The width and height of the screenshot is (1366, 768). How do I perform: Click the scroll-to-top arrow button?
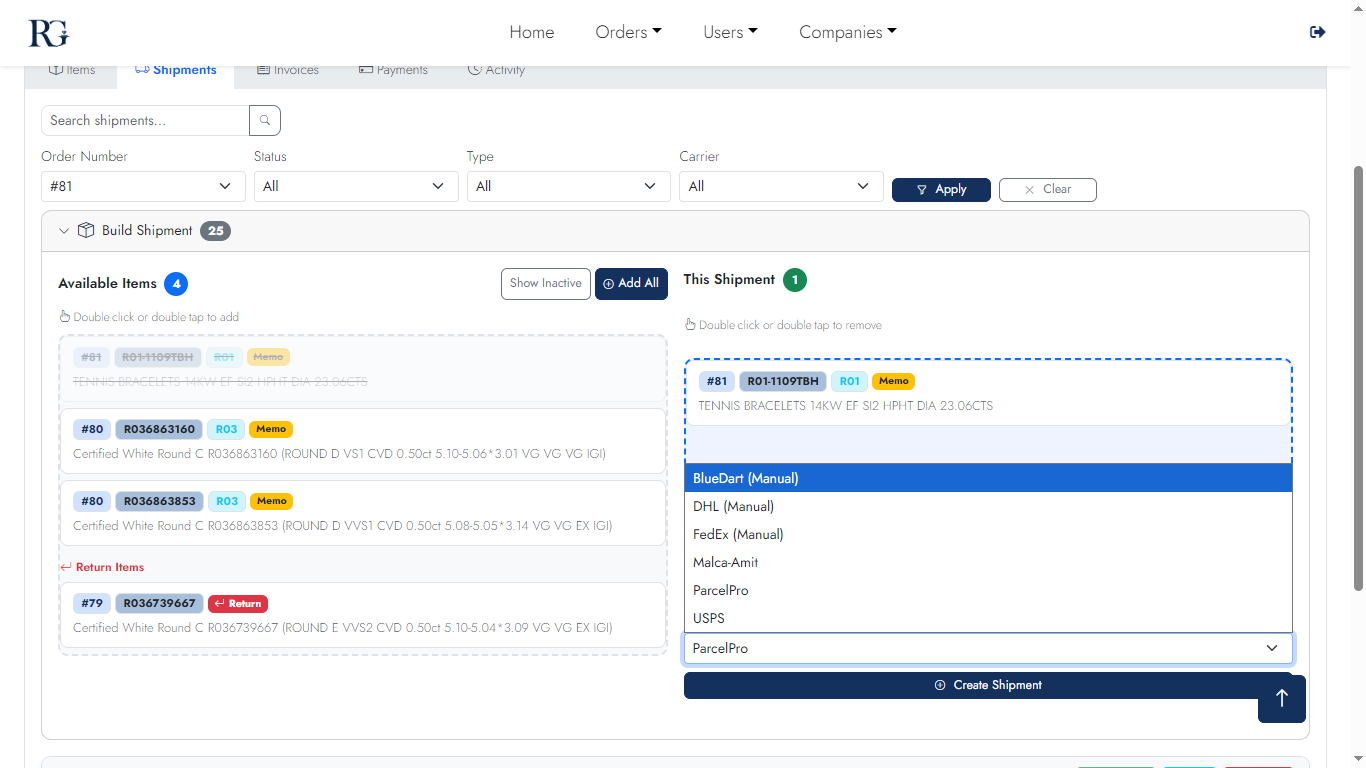click(1281, 699)
